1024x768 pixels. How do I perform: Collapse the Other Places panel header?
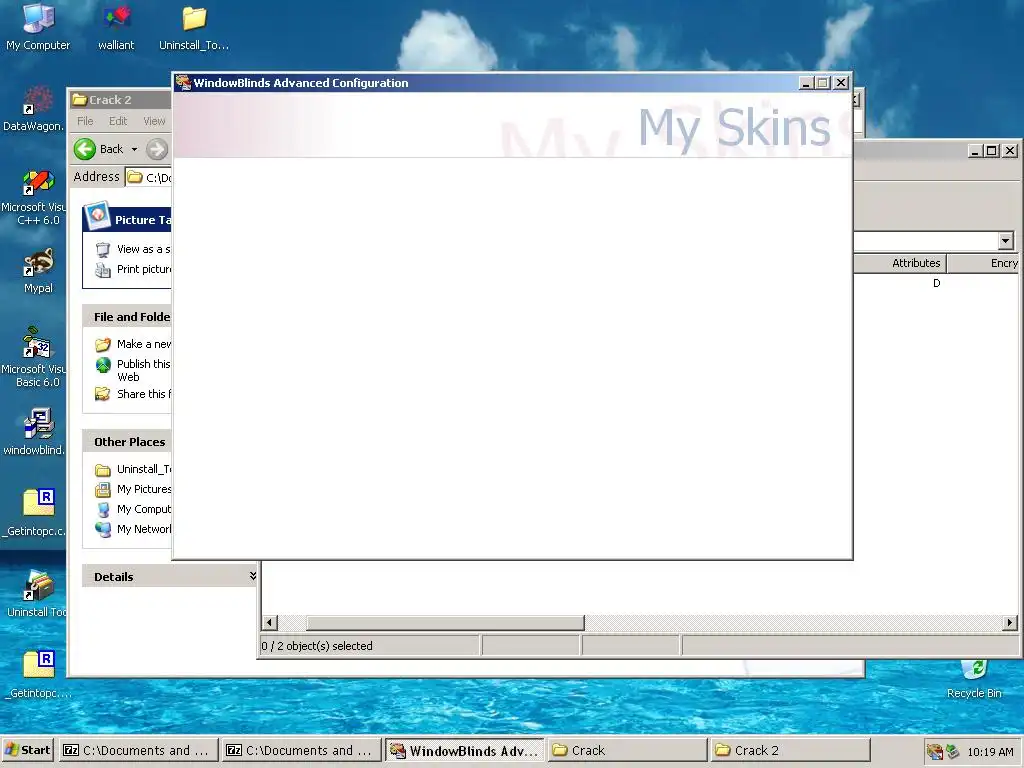(127, 442)
